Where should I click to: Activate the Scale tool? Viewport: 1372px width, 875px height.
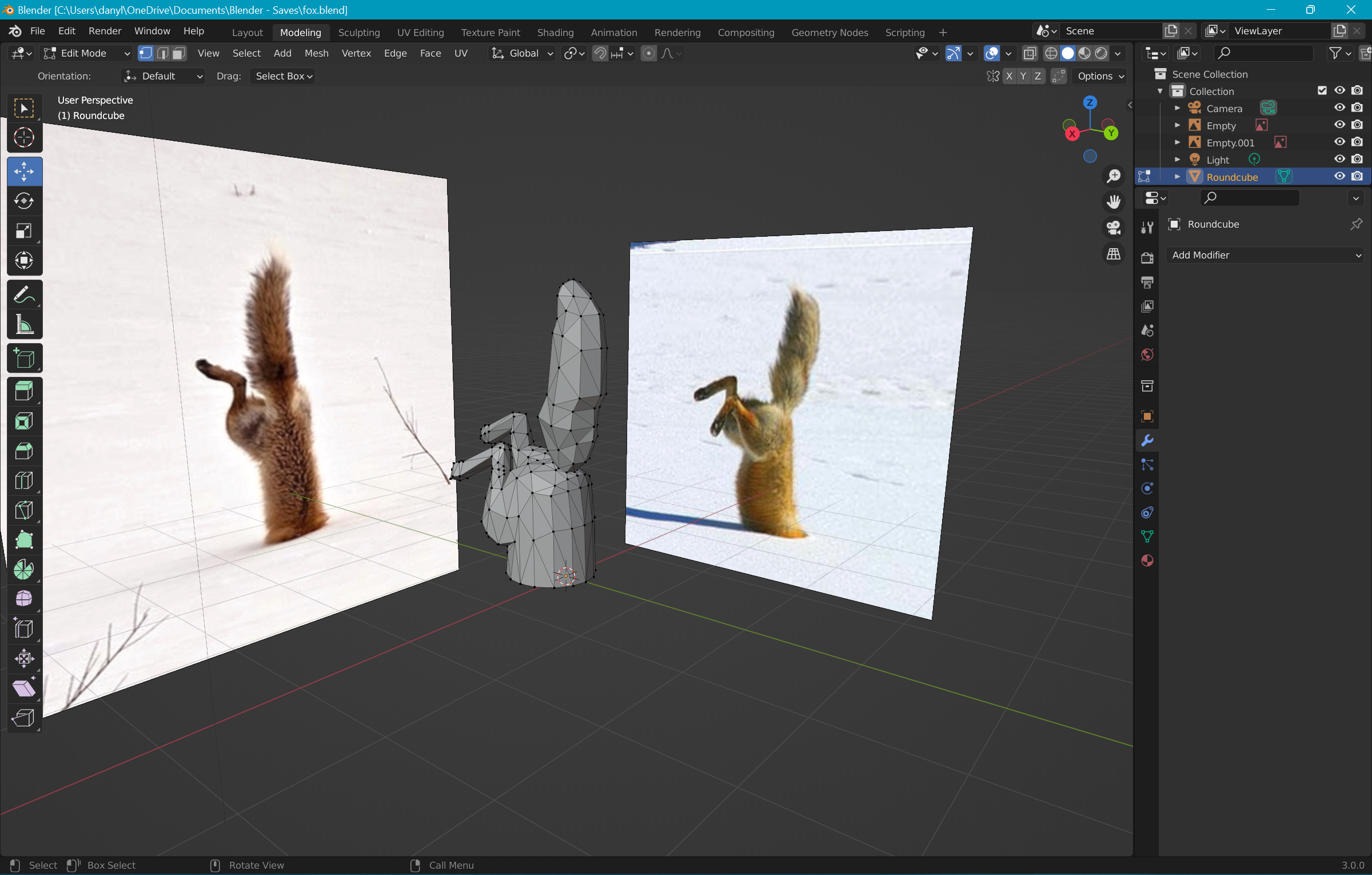pos(24,230)
